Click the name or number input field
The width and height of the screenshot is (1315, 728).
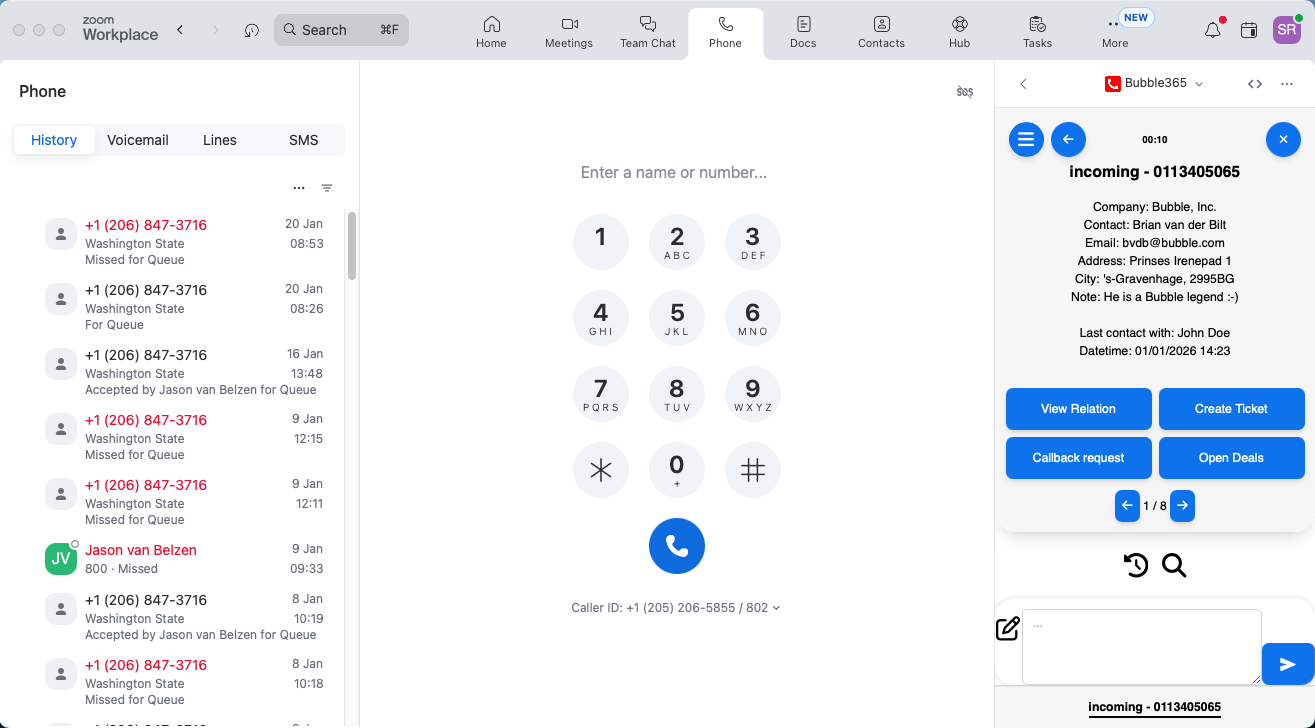pos(674,173)
